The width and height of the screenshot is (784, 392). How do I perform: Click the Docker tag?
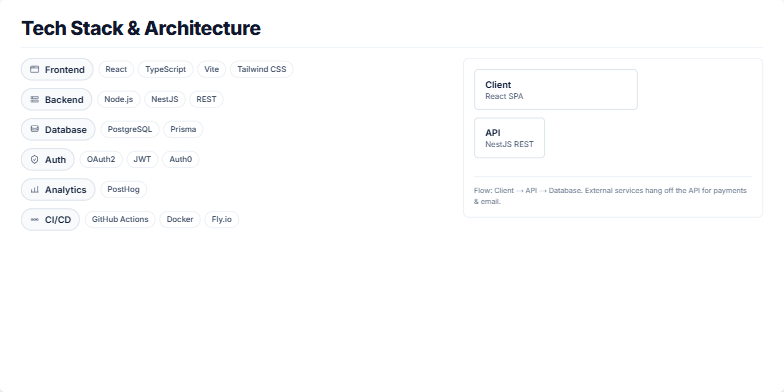[x=180, y=220]
